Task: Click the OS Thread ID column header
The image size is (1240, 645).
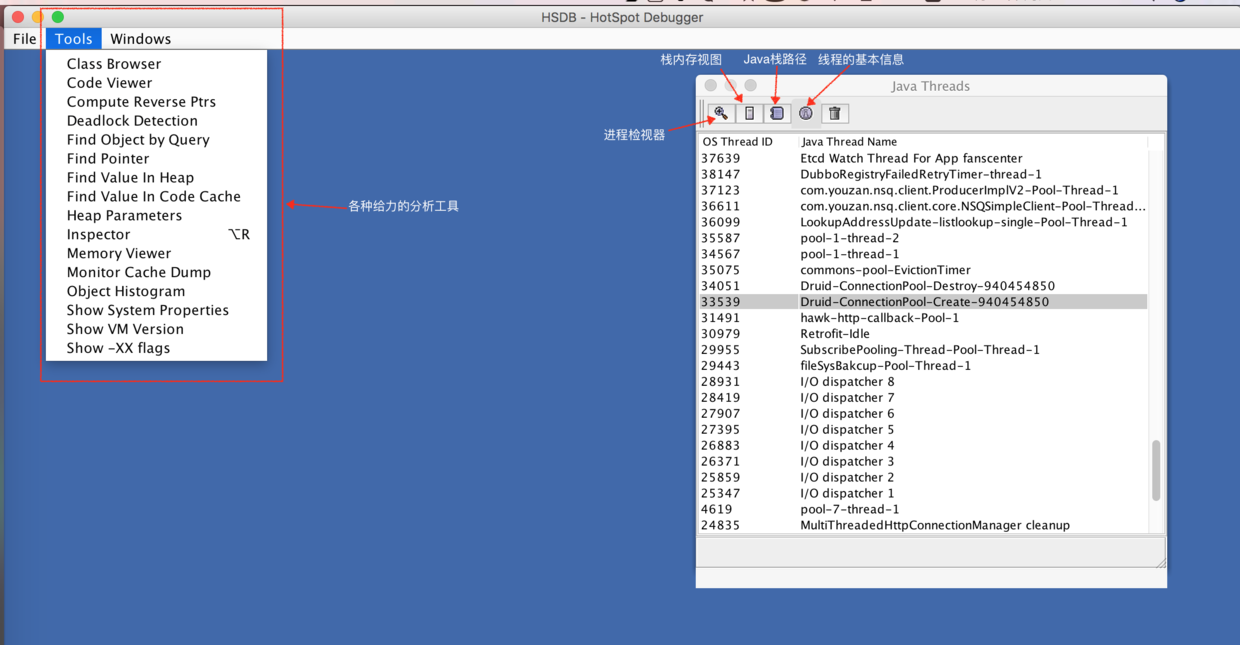Action: click(x=738, y=142)
